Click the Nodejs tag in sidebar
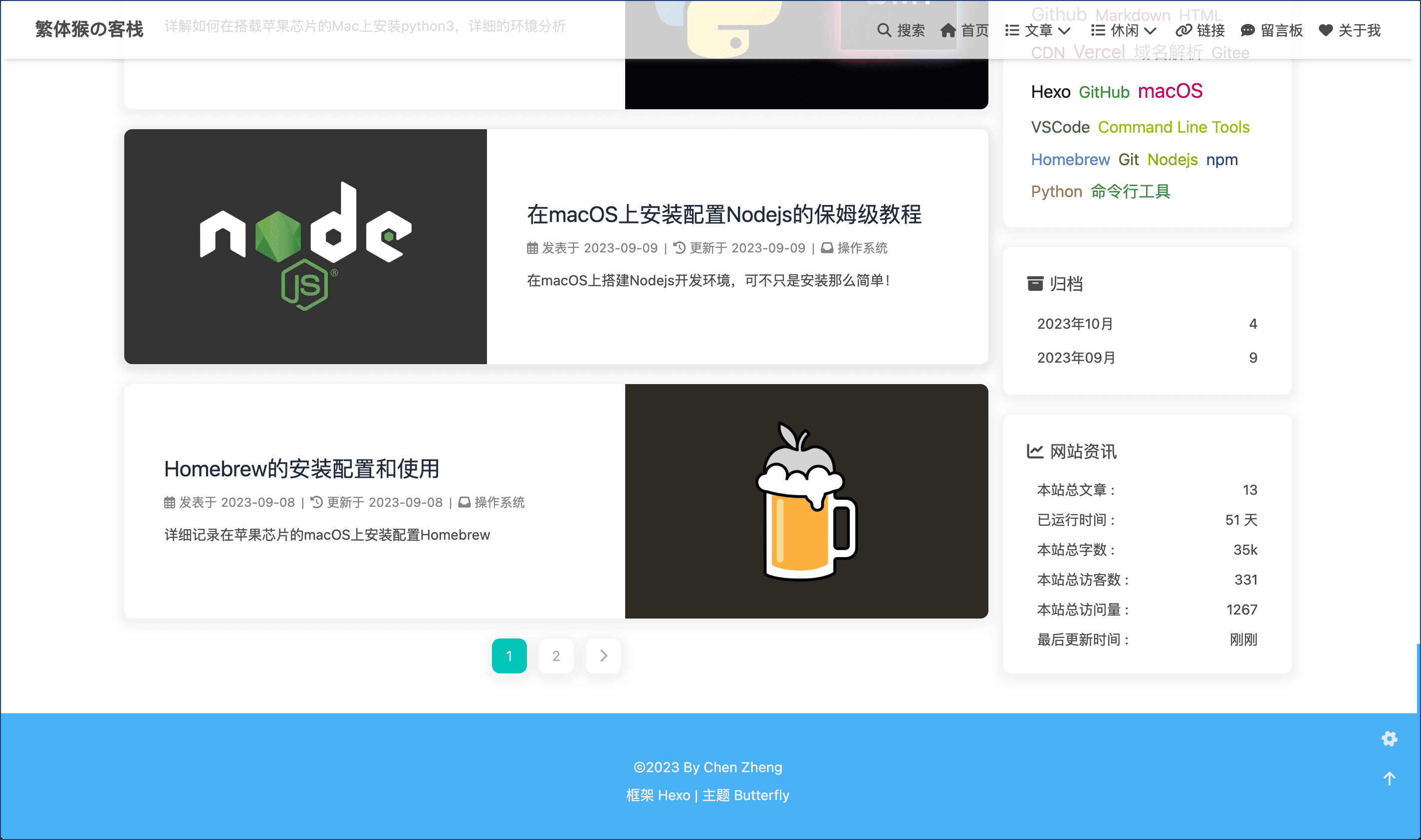The image size is (1421, 840). coord(1172,160)
